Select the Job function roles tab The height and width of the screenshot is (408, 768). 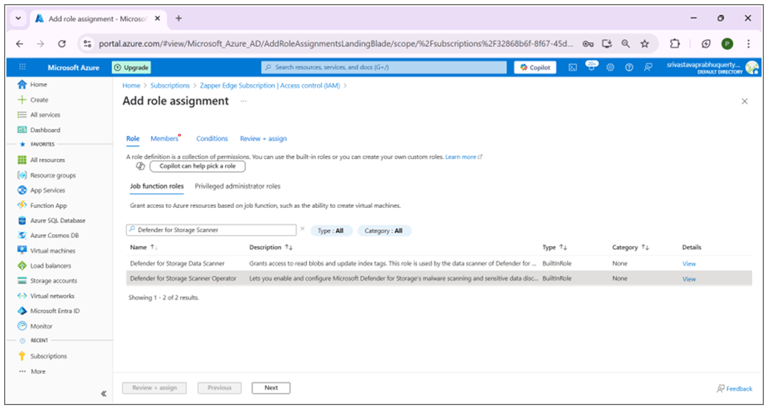(x=157, y=186)
